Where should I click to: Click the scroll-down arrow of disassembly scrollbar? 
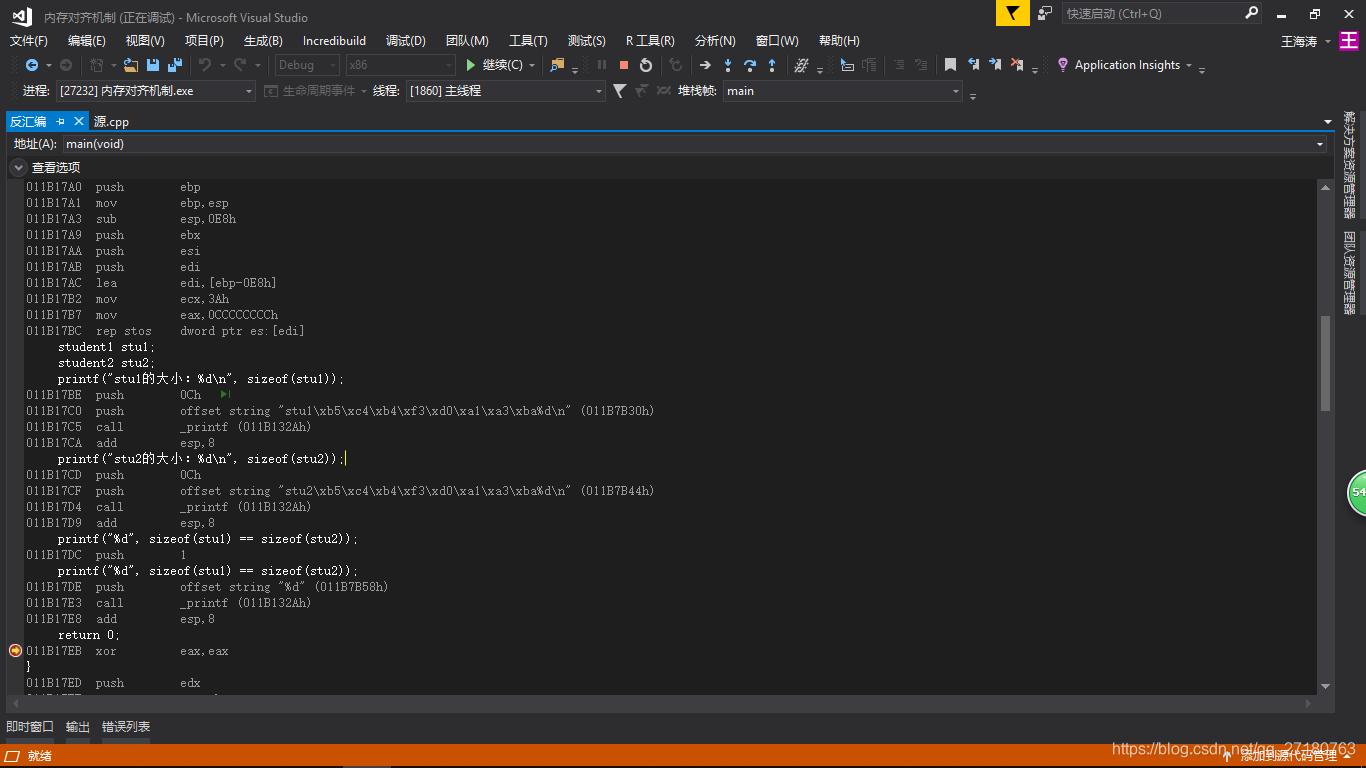[x=1326, y=686]
